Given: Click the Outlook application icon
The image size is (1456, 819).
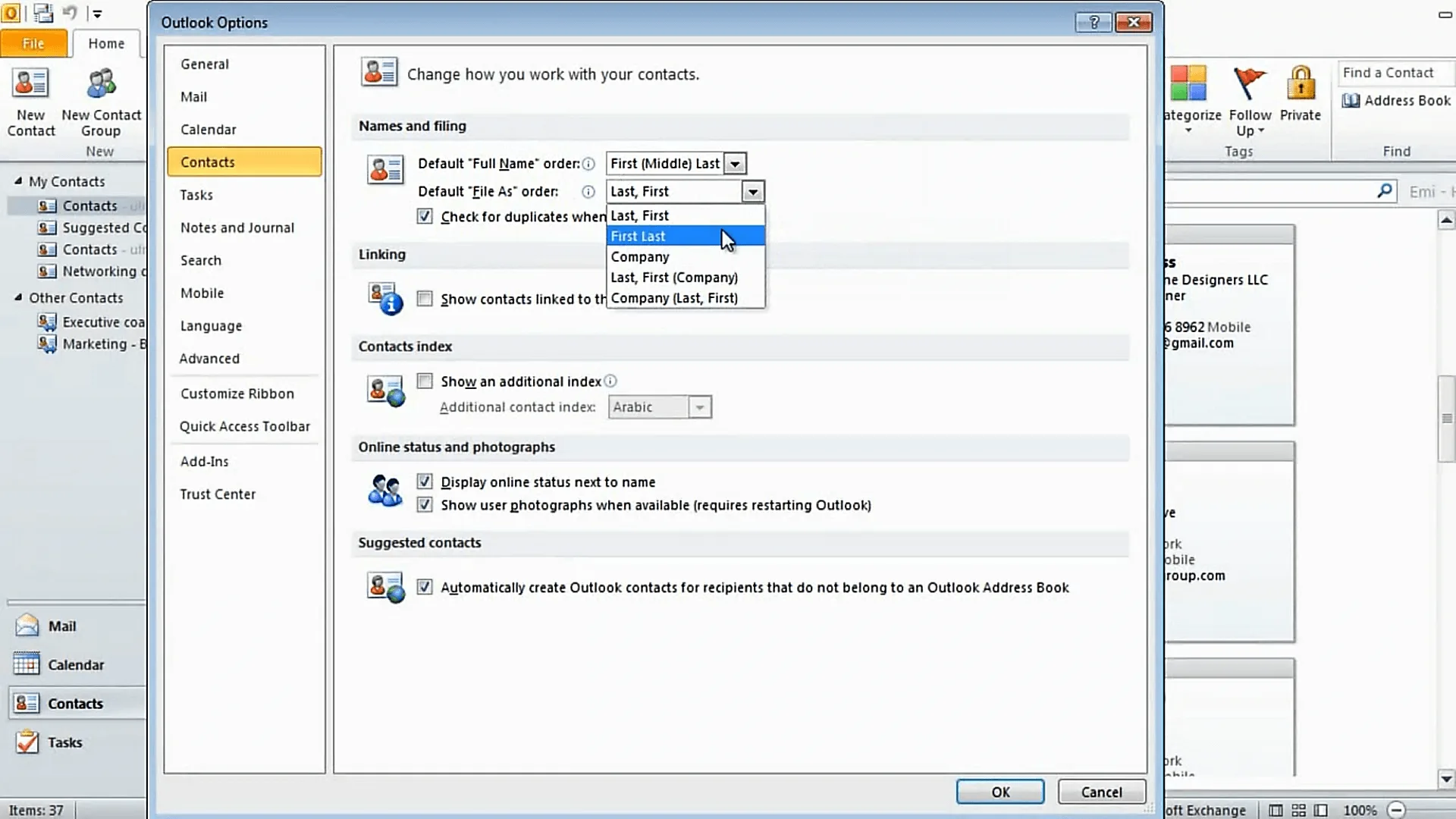Looking at the screenshot, I should (11, 13).
